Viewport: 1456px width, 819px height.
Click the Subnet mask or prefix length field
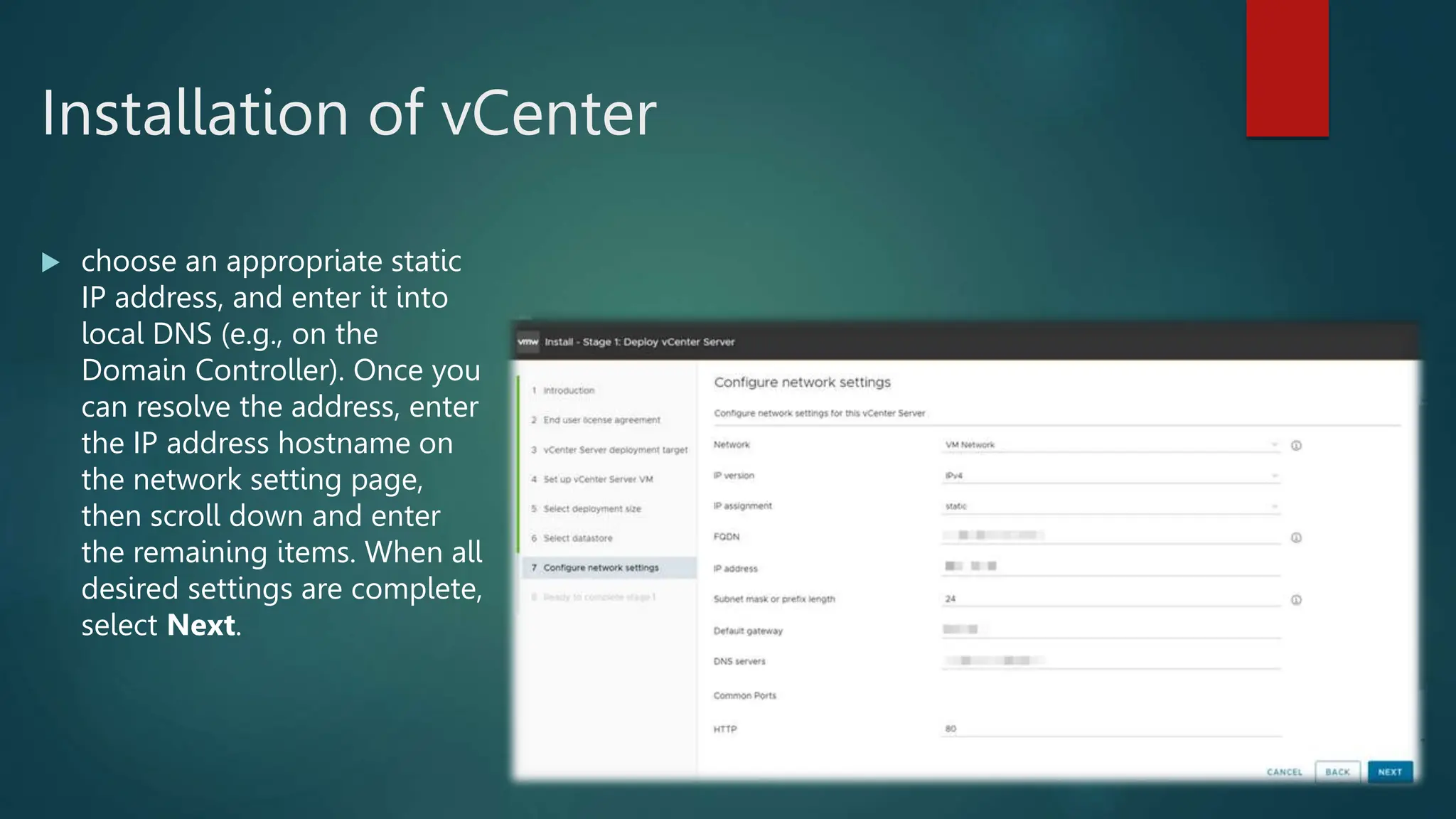click(x=1111, y=599)
